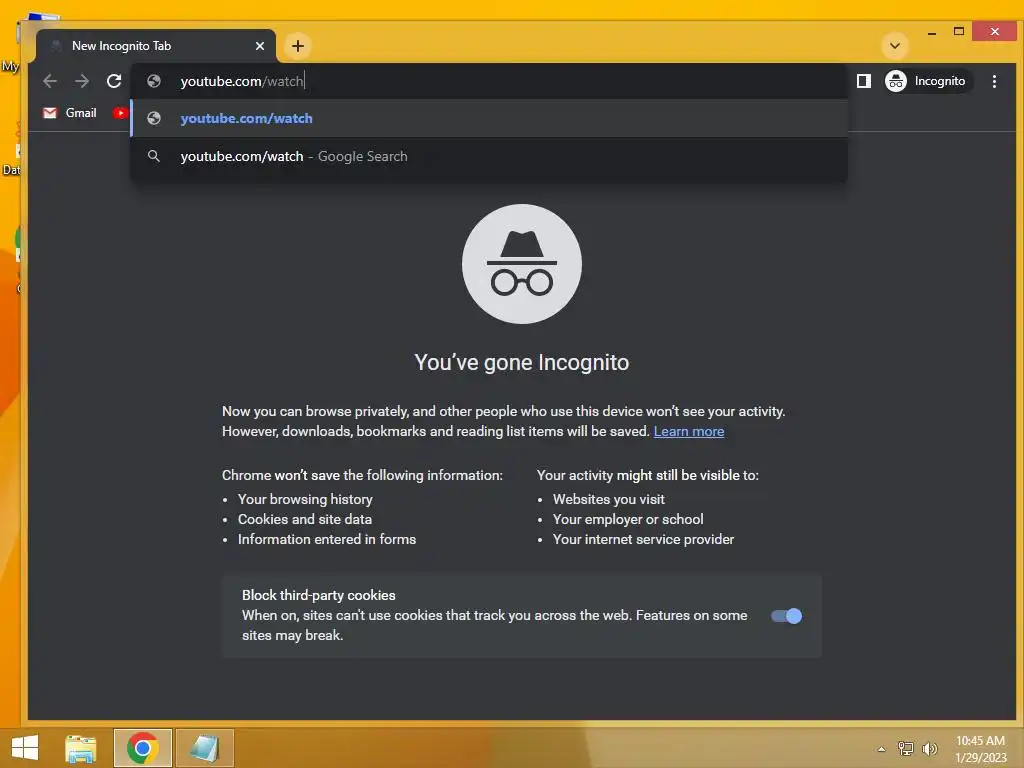1024x768 pixels.
Task: Go back using the back arrow
Action: tap(50, 81)
